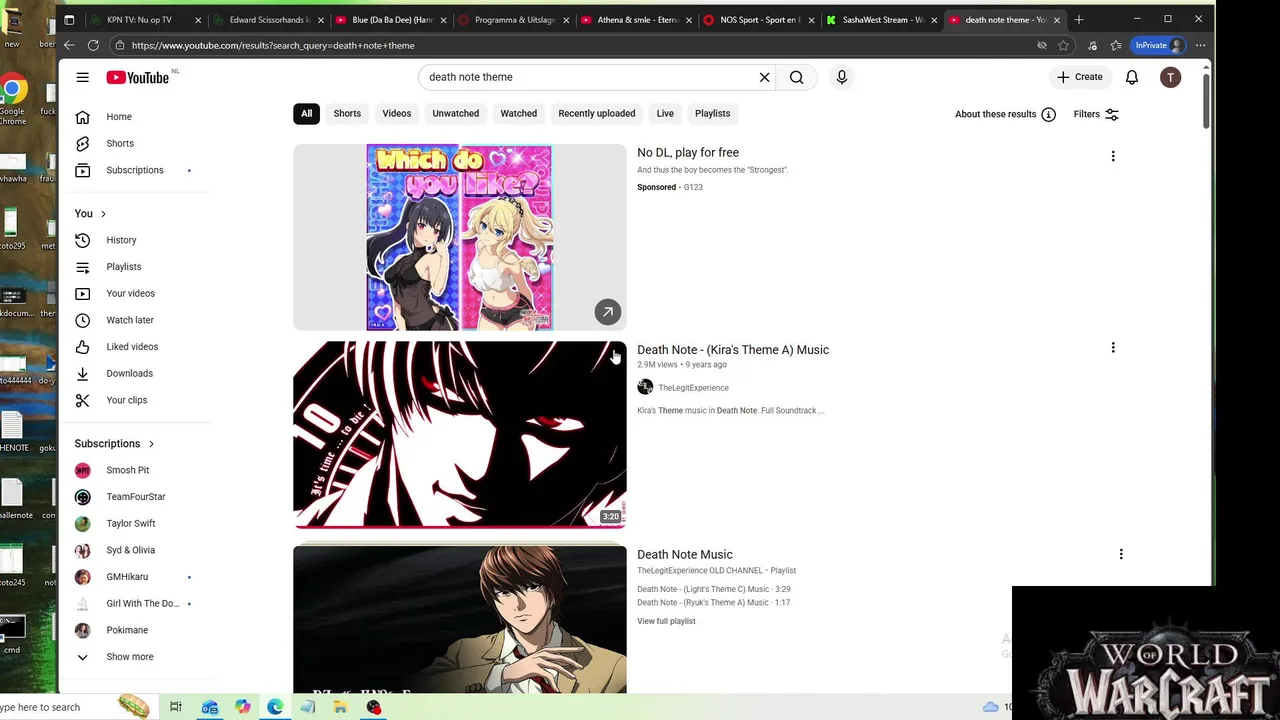
Task: Select the Recently uploaded chip
Action: click(x=597, y=113)
